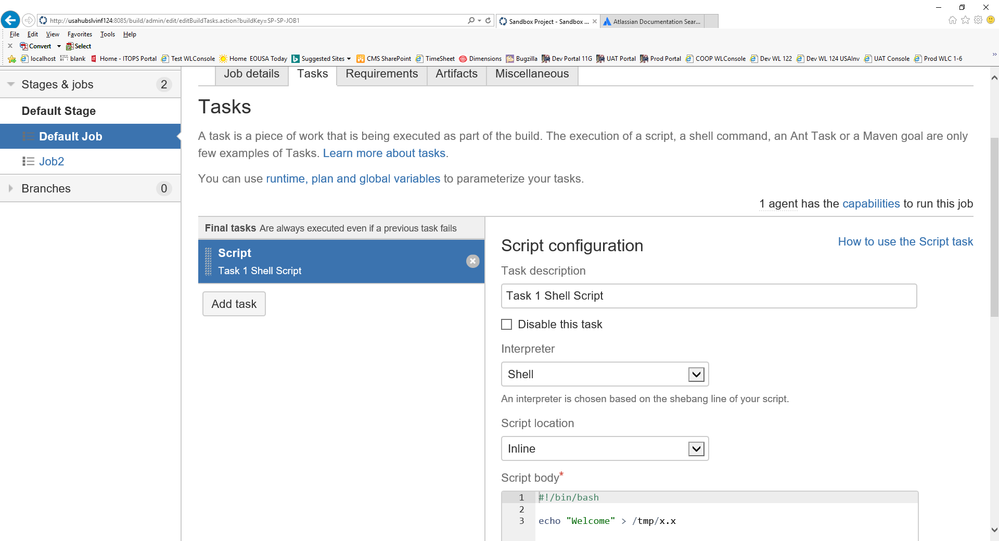Close the Sandbox Project browser tab
This screenshot has height=541, width=999.
(594, 21)
